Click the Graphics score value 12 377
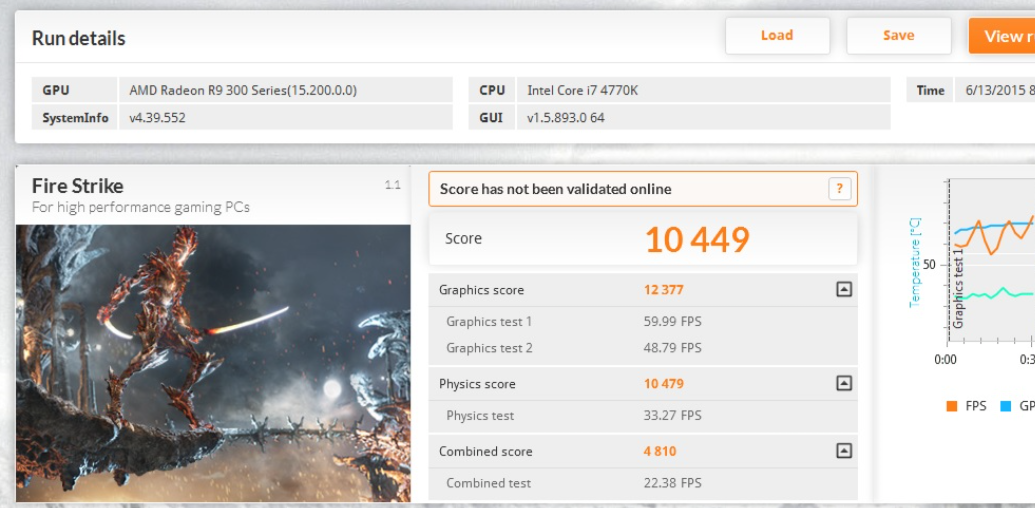Image resolution: width=1035 pixels, height=508 pixels. point(663,290)
